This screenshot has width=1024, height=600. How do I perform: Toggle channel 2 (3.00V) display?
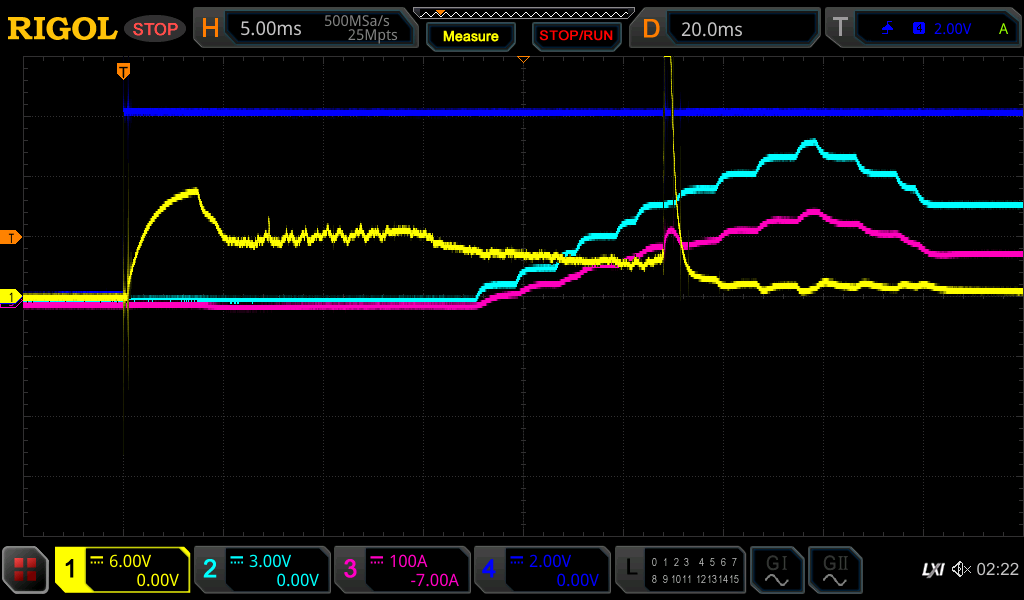(x=262, y=570)
